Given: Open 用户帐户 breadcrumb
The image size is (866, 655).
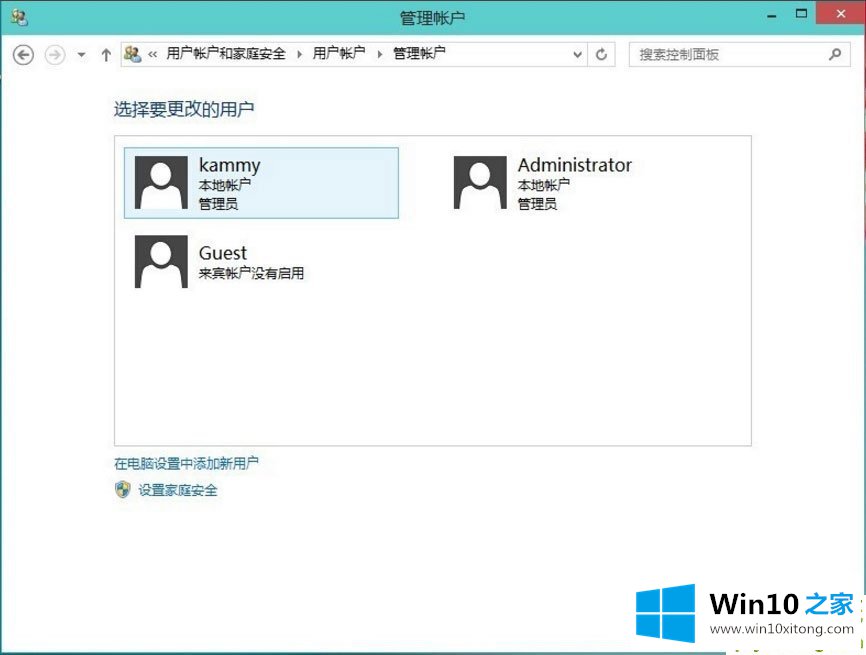Looking at the screenshot, I should pos(339,54).
